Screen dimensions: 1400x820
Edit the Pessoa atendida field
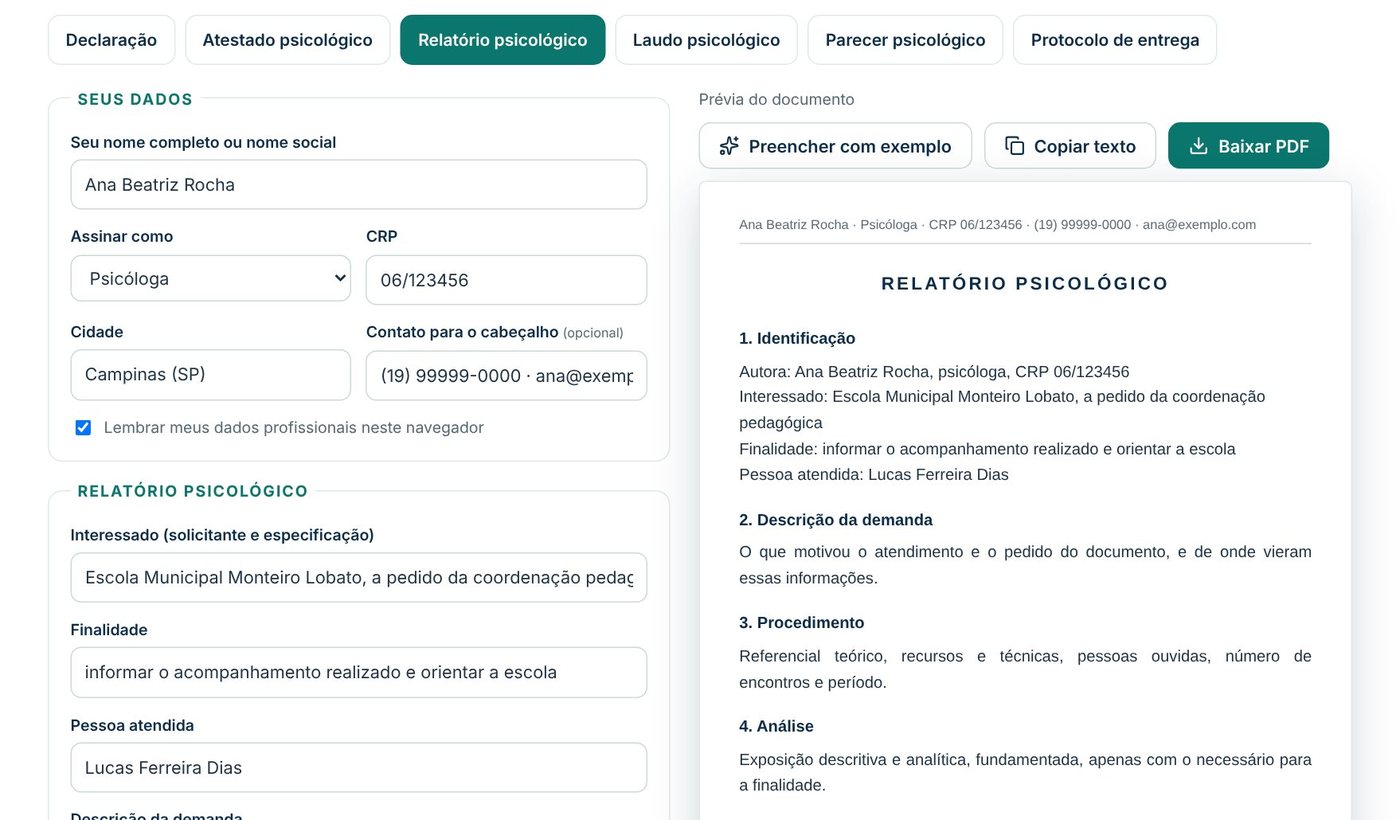pos(358,768)
